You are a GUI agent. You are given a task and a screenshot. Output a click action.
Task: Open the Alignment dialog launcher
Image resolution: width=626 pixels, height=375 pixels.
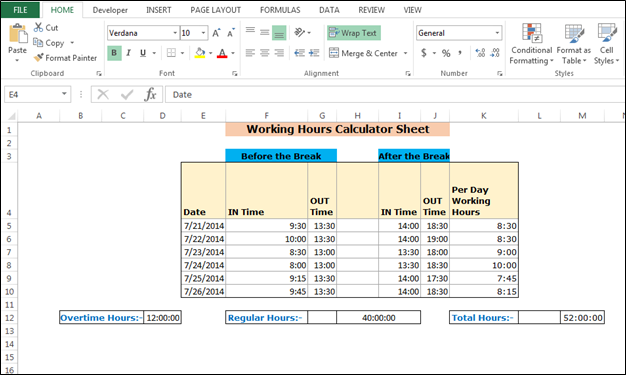tap(408, 73)
